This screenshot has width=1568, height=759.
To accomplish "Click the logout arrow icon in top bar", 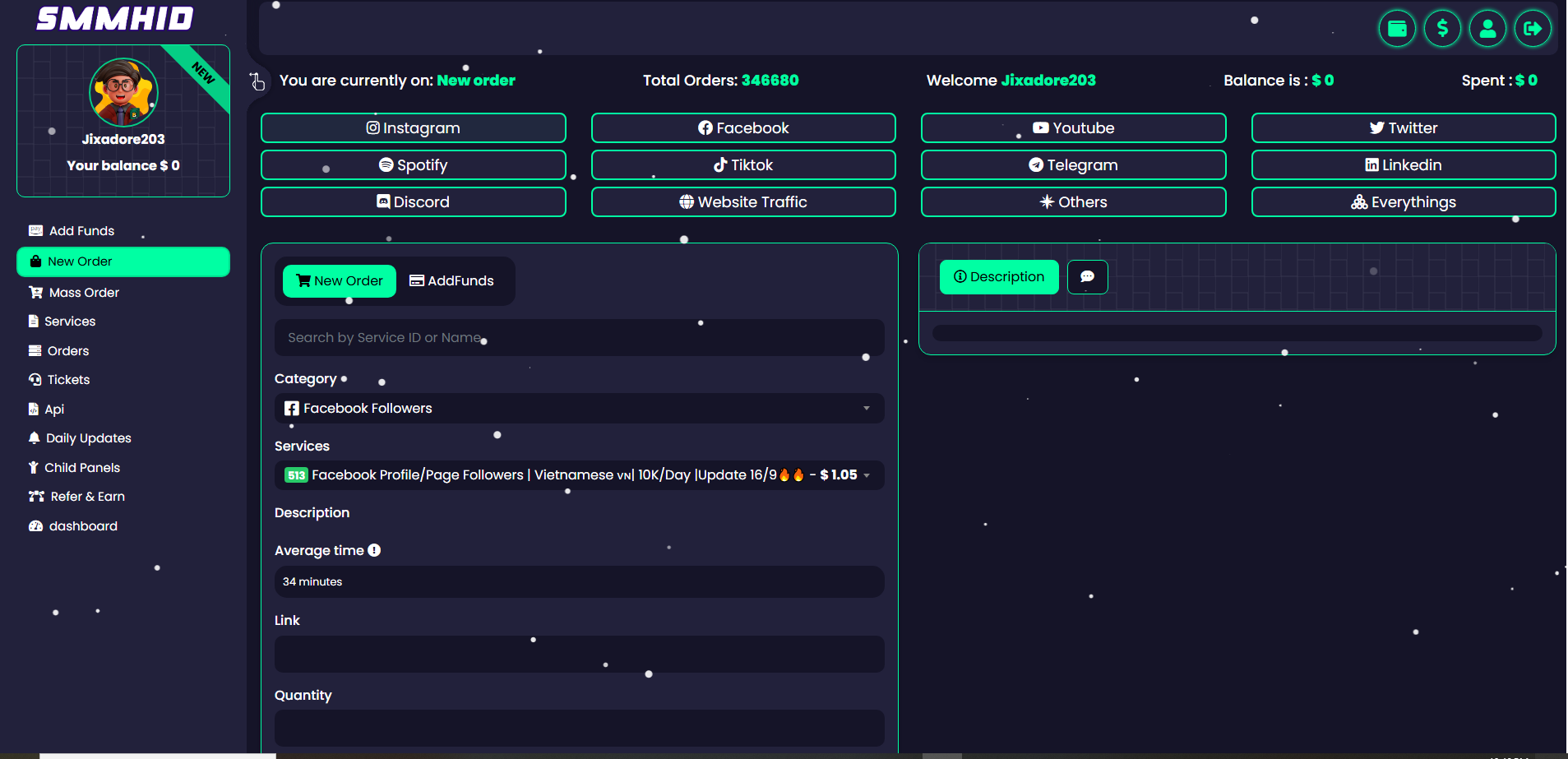I will 1533,29.
